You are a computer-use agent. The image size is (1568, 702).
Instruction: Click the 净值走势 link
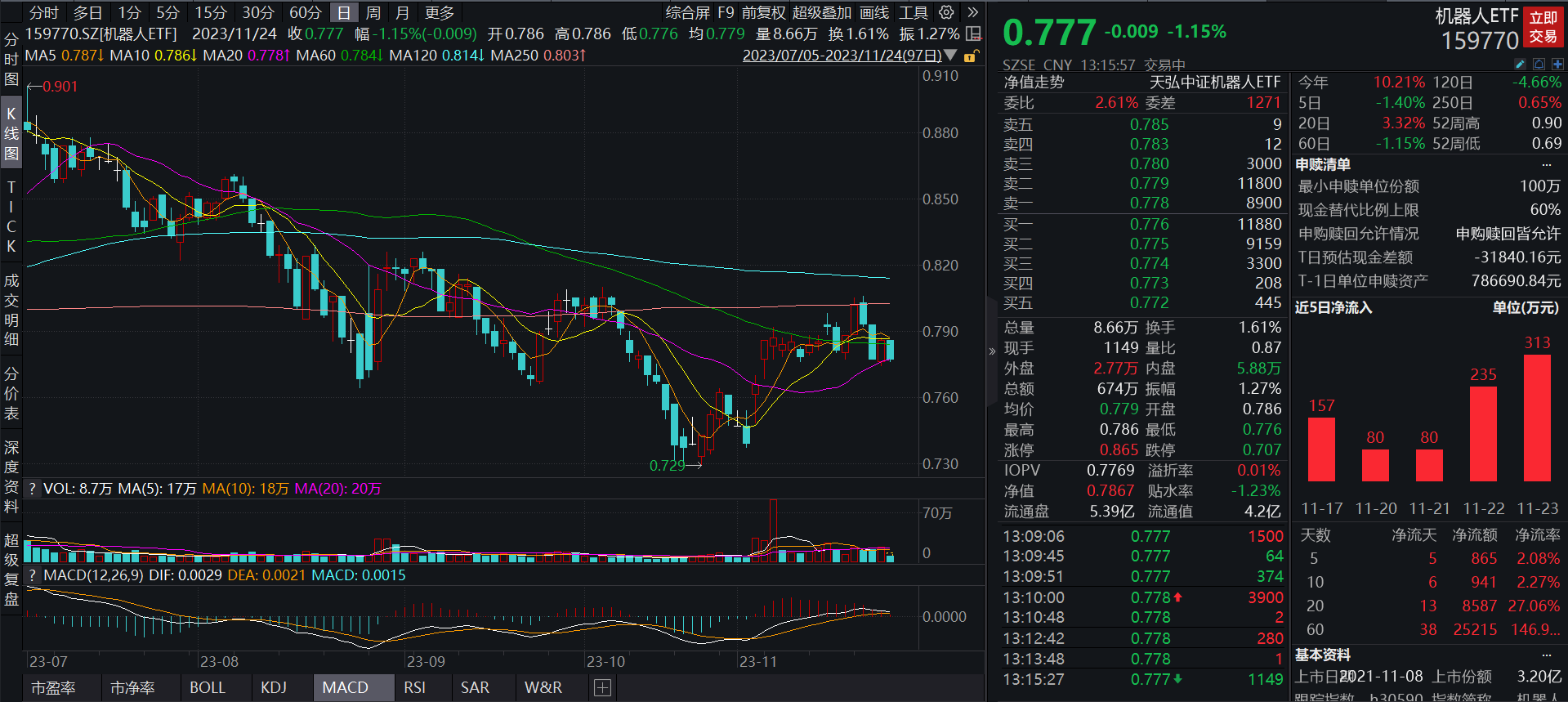[x=1034, y=83]
